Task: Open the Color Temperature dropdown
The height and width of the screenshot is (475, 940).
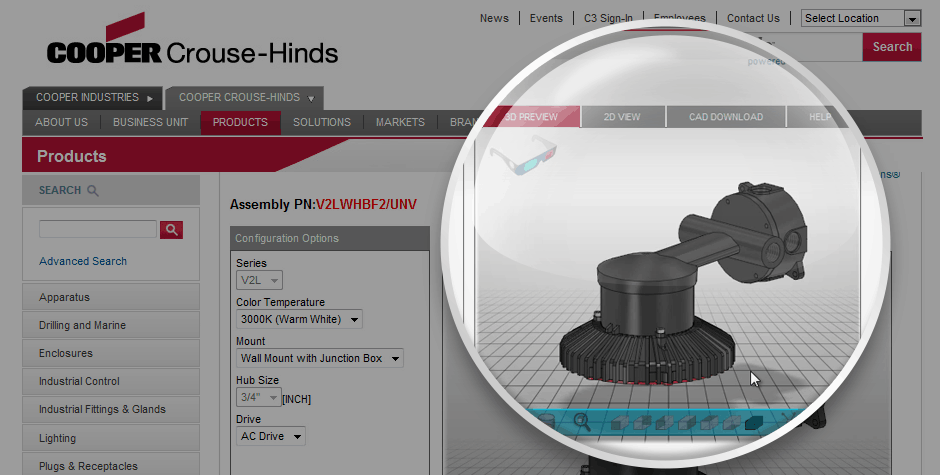Action: 299,319
